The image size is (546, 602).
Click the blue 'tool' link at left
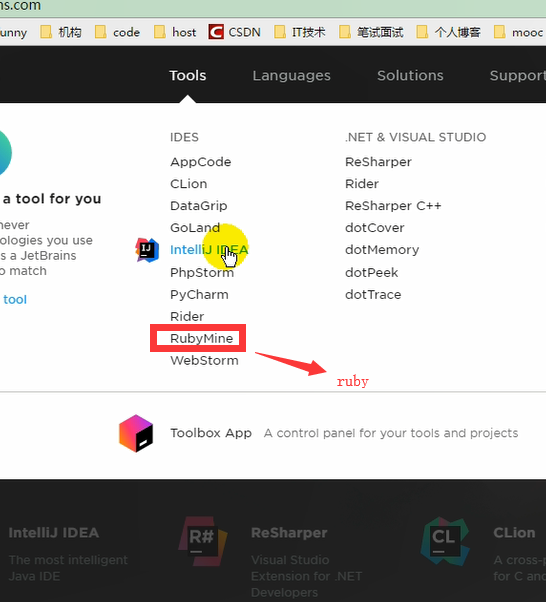click(x=15, y=299)
